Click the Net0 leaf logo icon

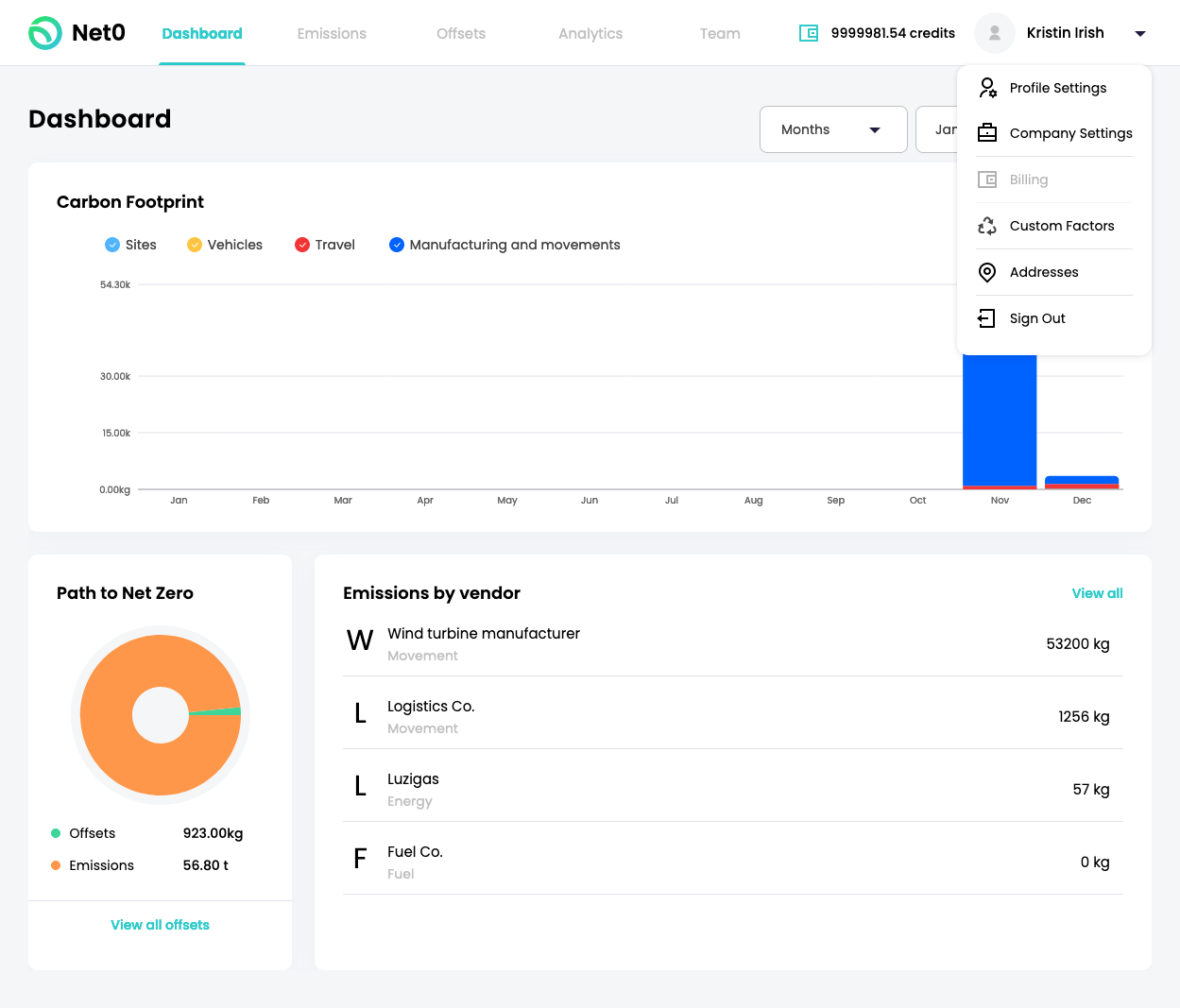[x=44, y=33]
